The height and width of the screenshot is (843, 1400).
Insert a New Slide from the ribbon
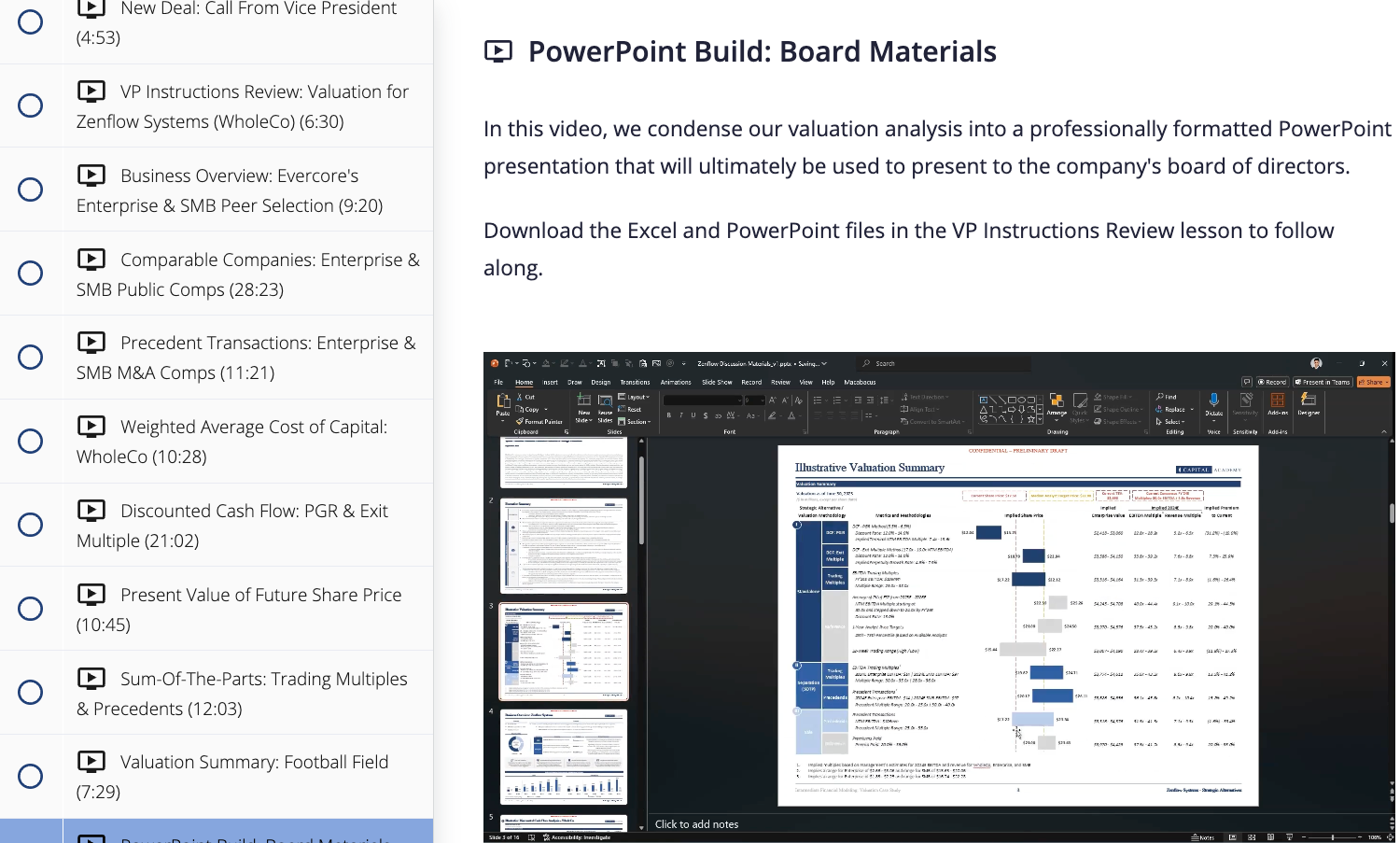[x=584, y=407]
